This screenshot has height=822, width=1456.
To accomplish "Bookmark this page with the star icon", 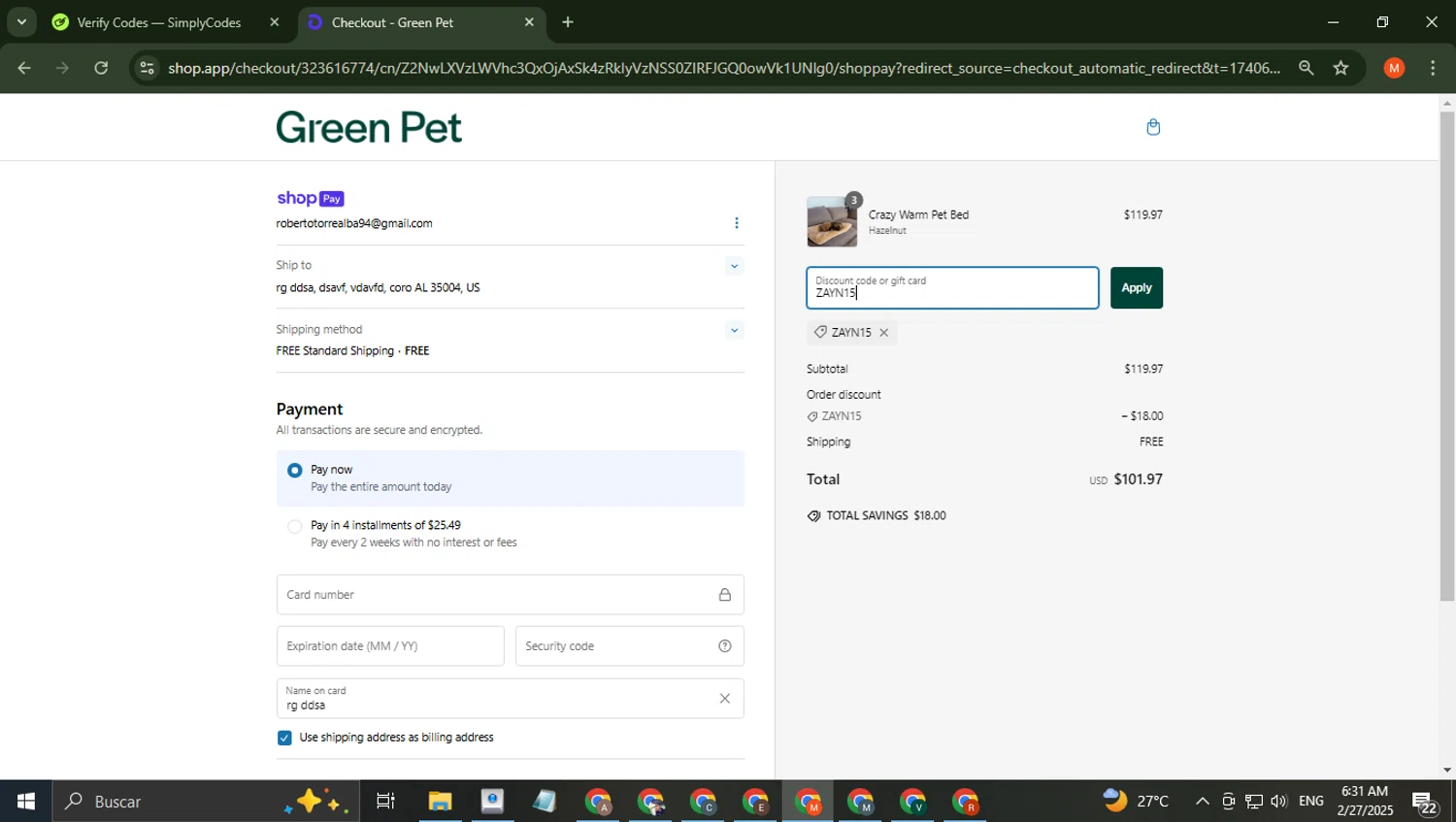I will 1340,68.
